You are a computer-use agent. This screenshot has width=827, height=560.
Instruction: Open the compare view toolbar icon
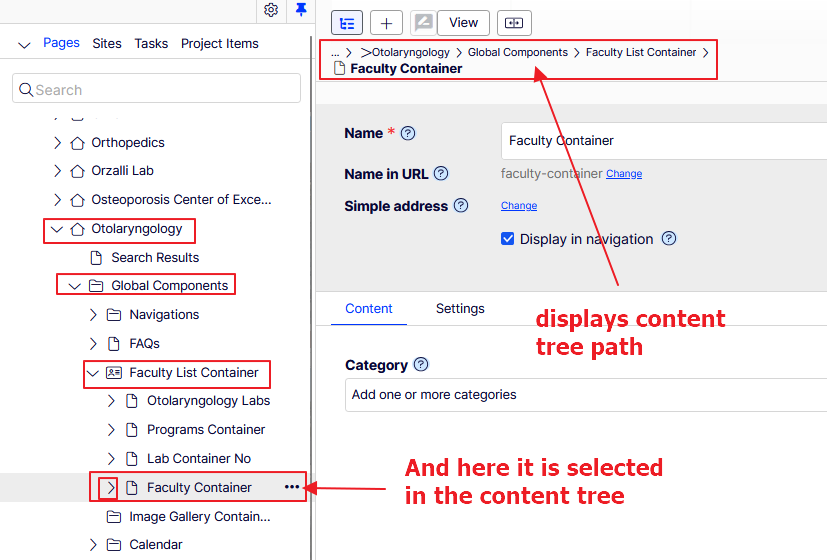[514, 23]
